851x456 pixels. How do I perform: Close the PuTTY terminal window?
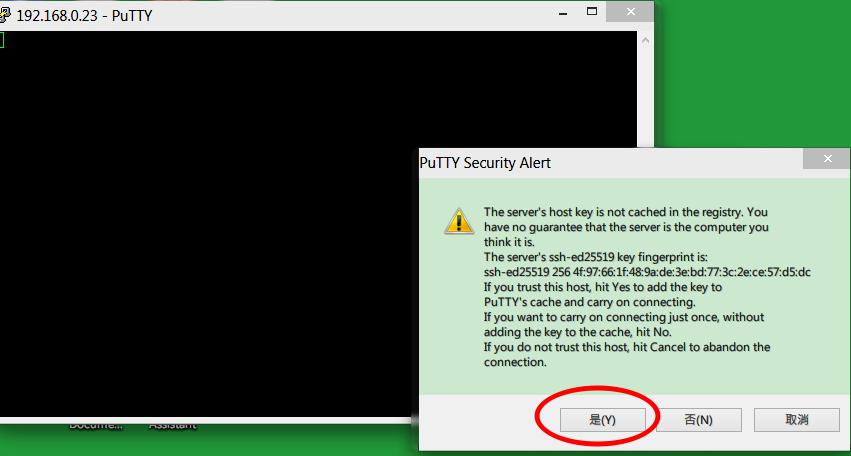630,12
